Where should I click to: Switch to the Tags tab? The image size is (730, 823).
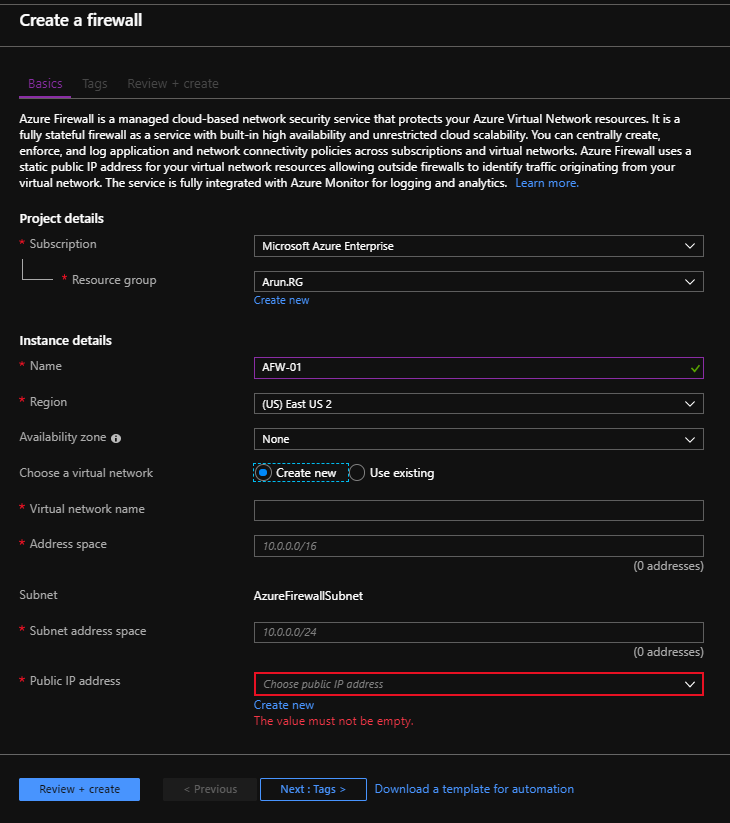click(x=94, y=84)
